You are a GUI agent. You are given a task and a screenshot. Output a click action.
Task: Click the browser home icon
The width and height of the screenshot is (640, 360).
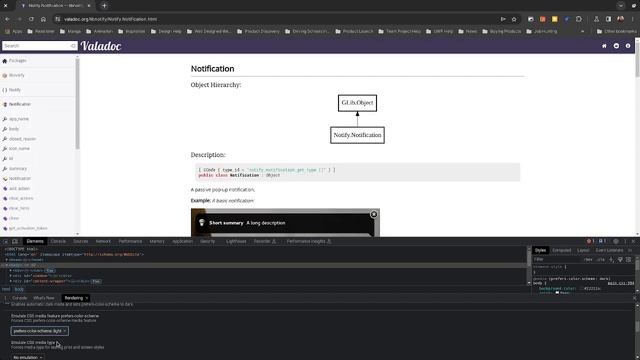pos(43,19)
